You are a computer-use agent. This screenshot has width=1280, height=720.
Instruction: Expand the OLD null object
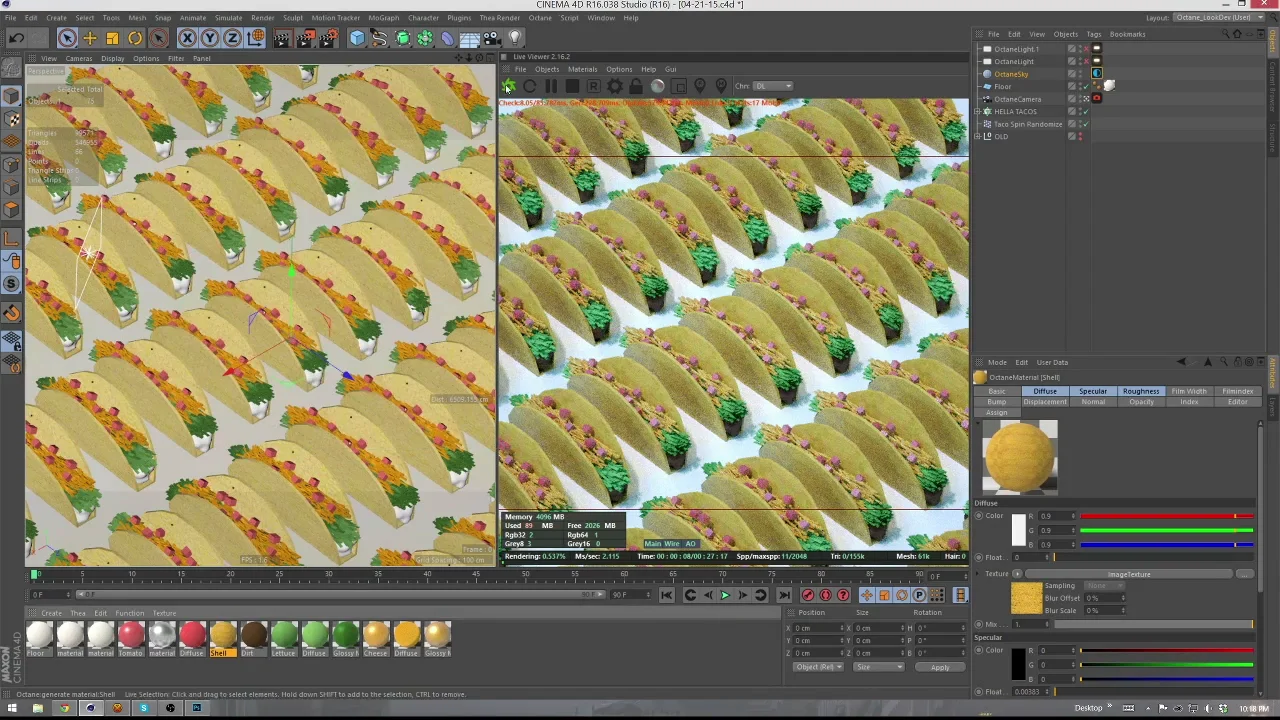[979, 136]
